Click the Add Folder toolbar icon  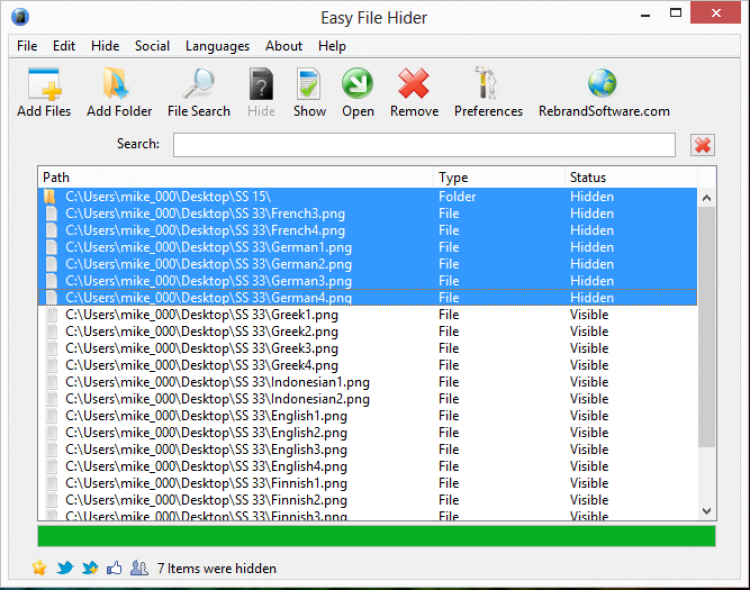tap(116, 84)
